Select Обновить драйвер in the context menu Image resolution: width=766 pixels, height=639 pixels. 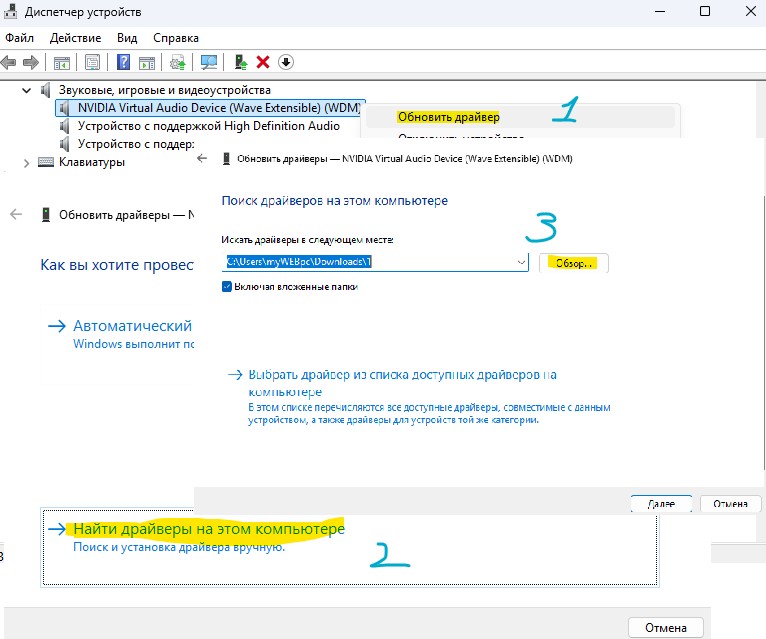coord(448,117)
